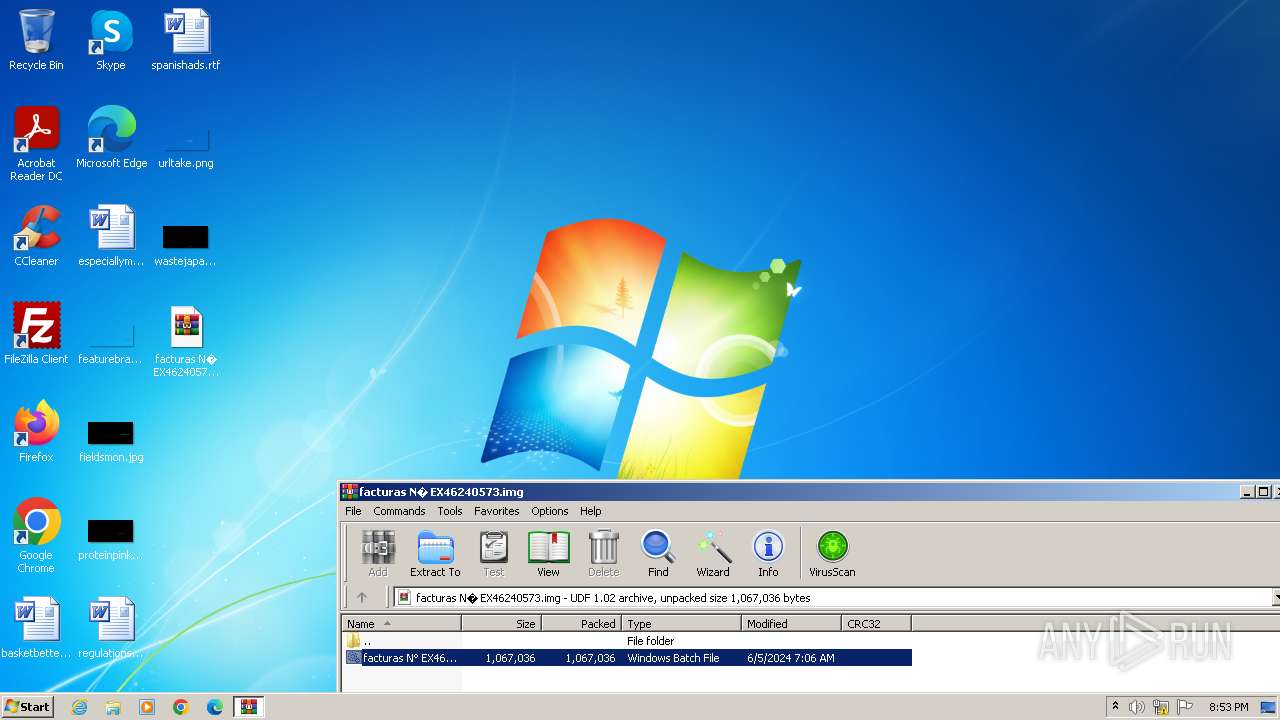
Task: Select the CCleaner desktop shortcut
Action: (x=36, y=236)
